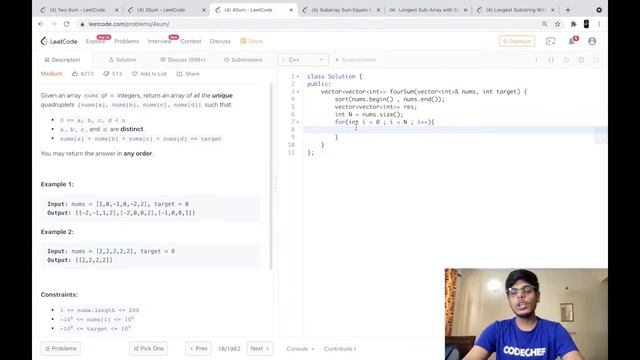
Task: Click the description panel scrollbar
Action: pos(271,176)
